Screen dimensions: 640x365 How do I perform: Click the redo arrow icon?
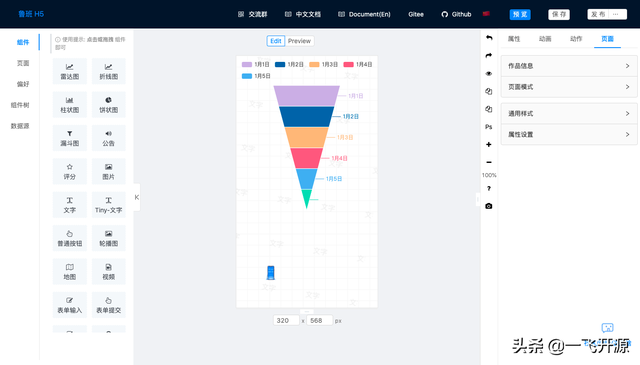pyautogui.click(x=489, y=56)
